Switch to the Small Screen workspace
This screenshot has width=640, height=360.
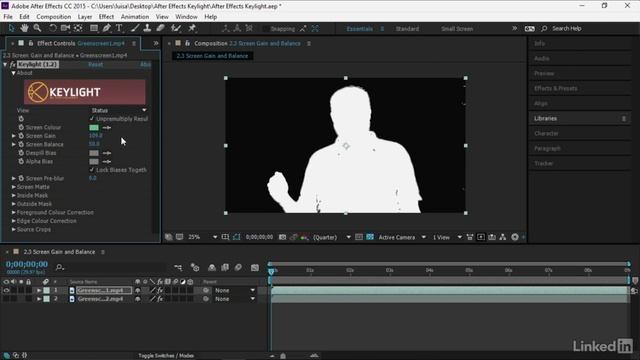click(x=457, y=29)
